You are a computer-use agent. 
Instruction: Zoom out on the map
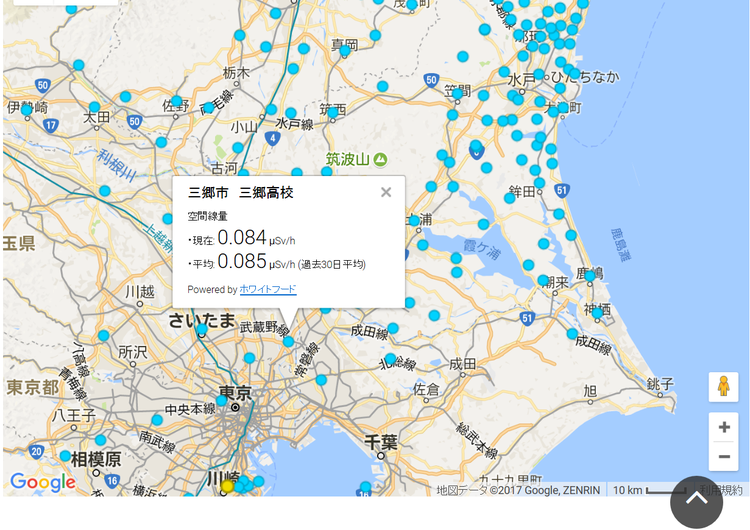point(723,457)
